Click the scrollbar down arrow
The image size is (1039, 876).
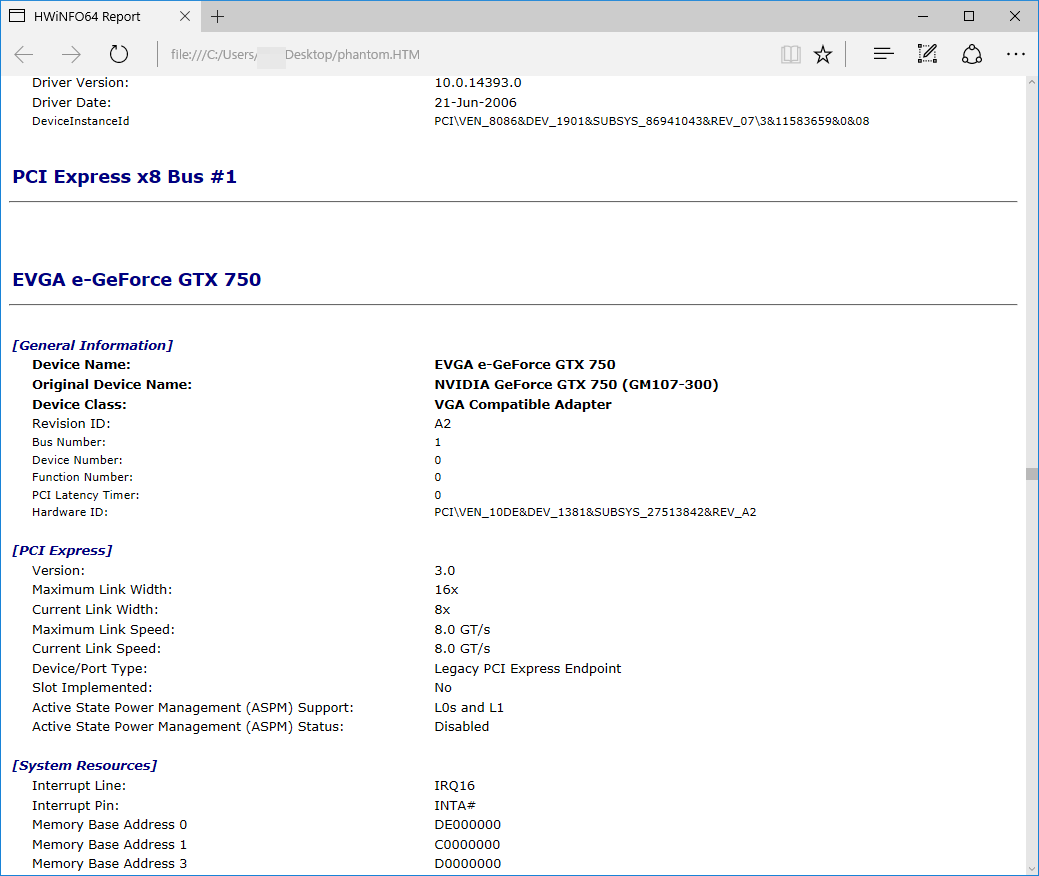(1032, 868)
